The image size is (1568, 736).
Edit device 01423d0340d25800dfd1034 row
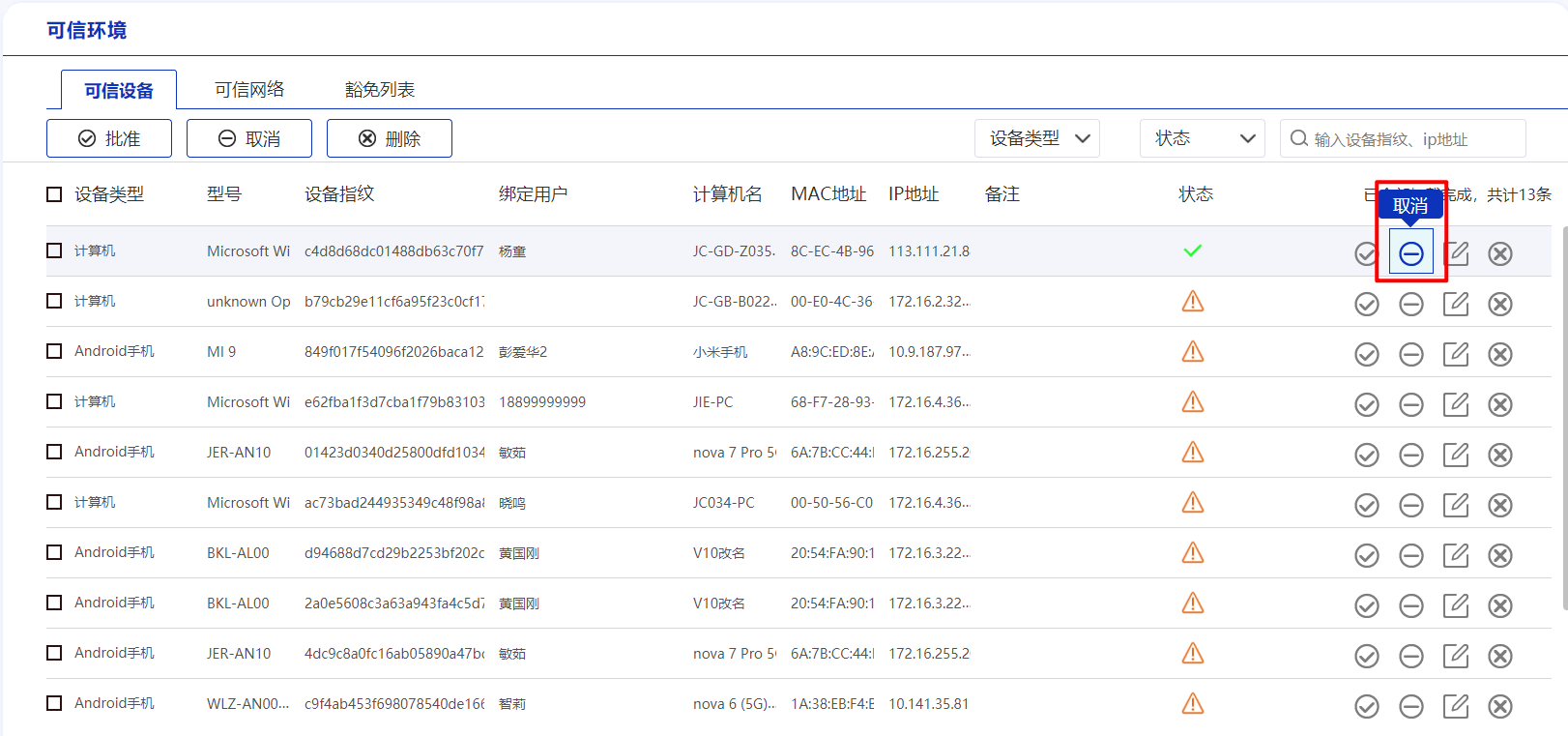click(1456, 455)
